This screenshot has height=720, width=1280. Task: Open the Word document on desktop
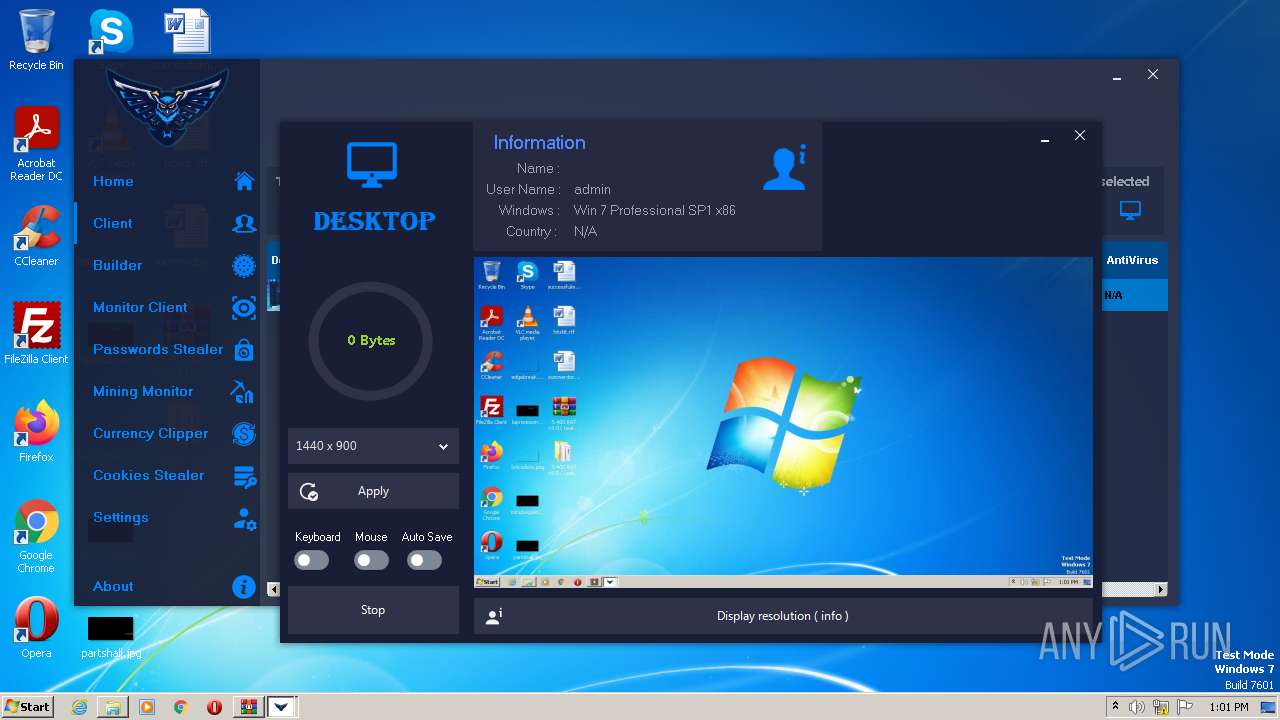[x=187, y=32]
